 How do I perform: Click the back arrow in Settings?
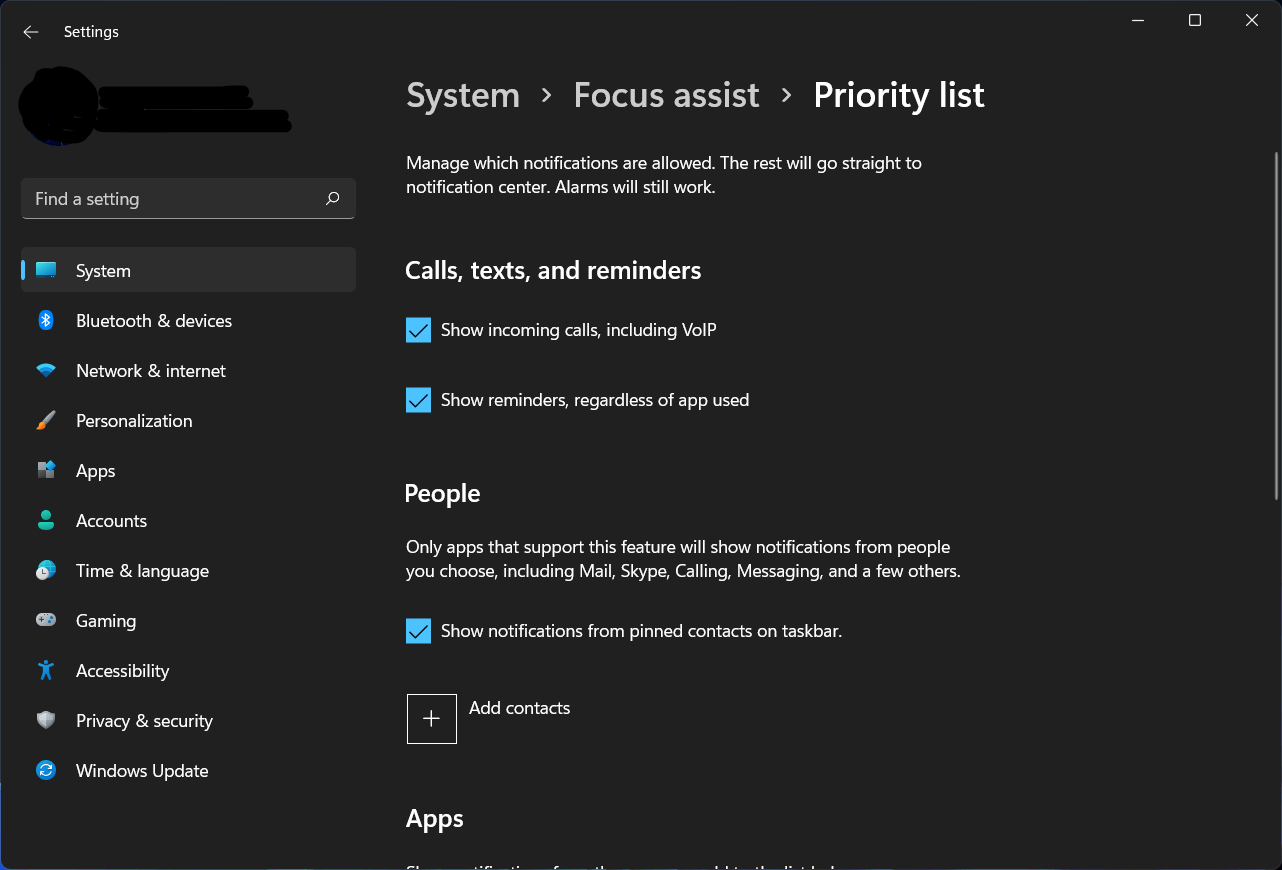30,32
